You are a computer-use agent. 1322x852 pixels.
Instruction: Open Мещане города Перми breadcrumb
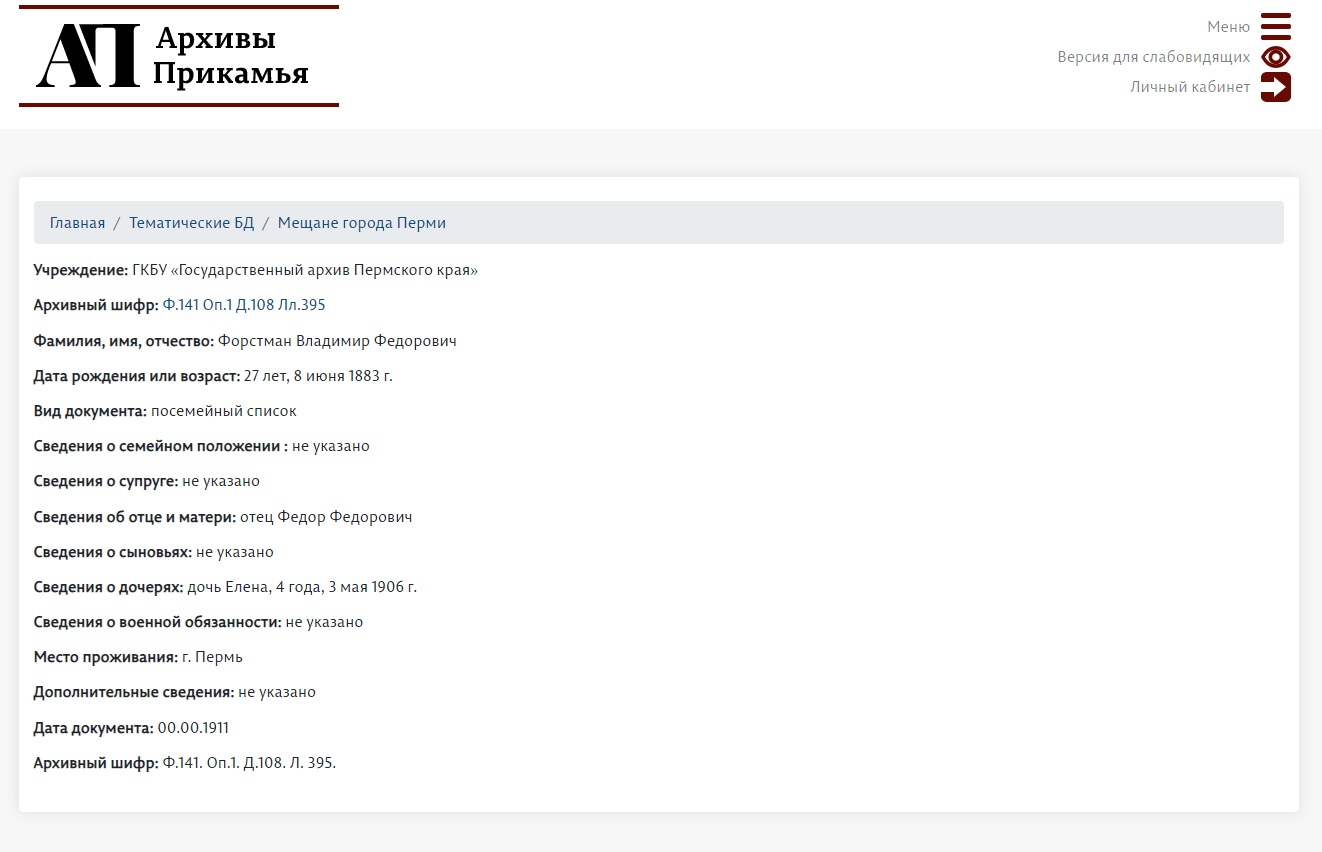[361, 223]
